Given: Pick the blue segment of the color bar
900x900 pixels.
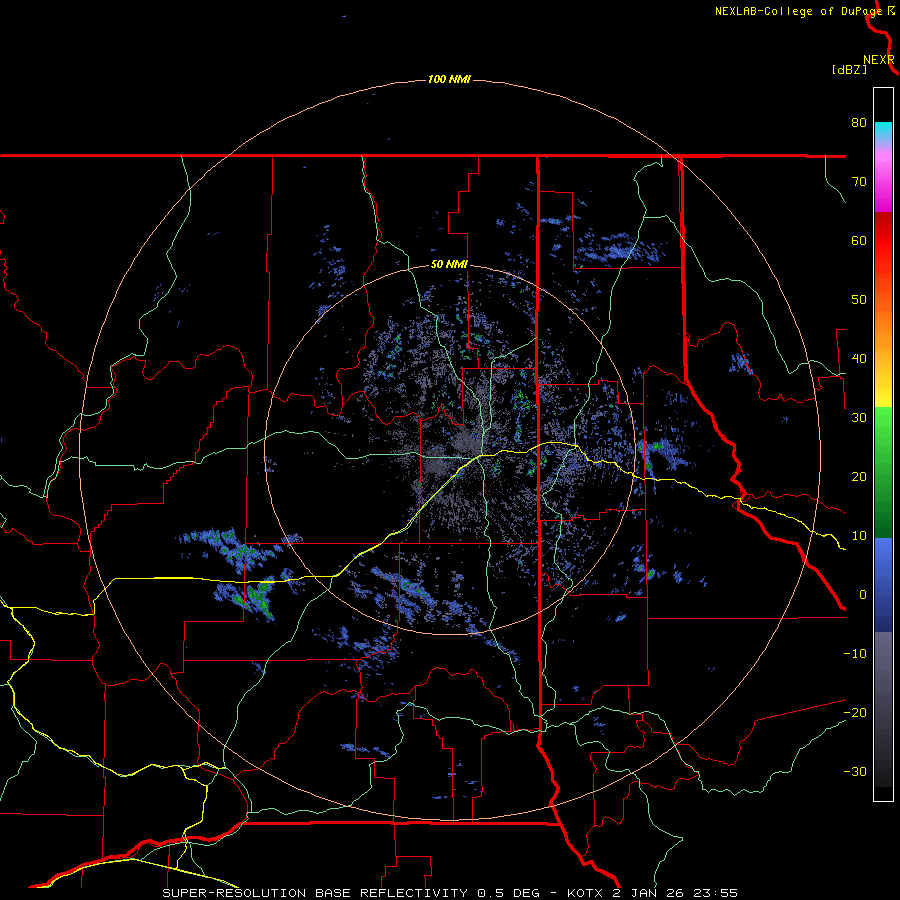Looking at the screenshot, I should [x=883, y=585].
